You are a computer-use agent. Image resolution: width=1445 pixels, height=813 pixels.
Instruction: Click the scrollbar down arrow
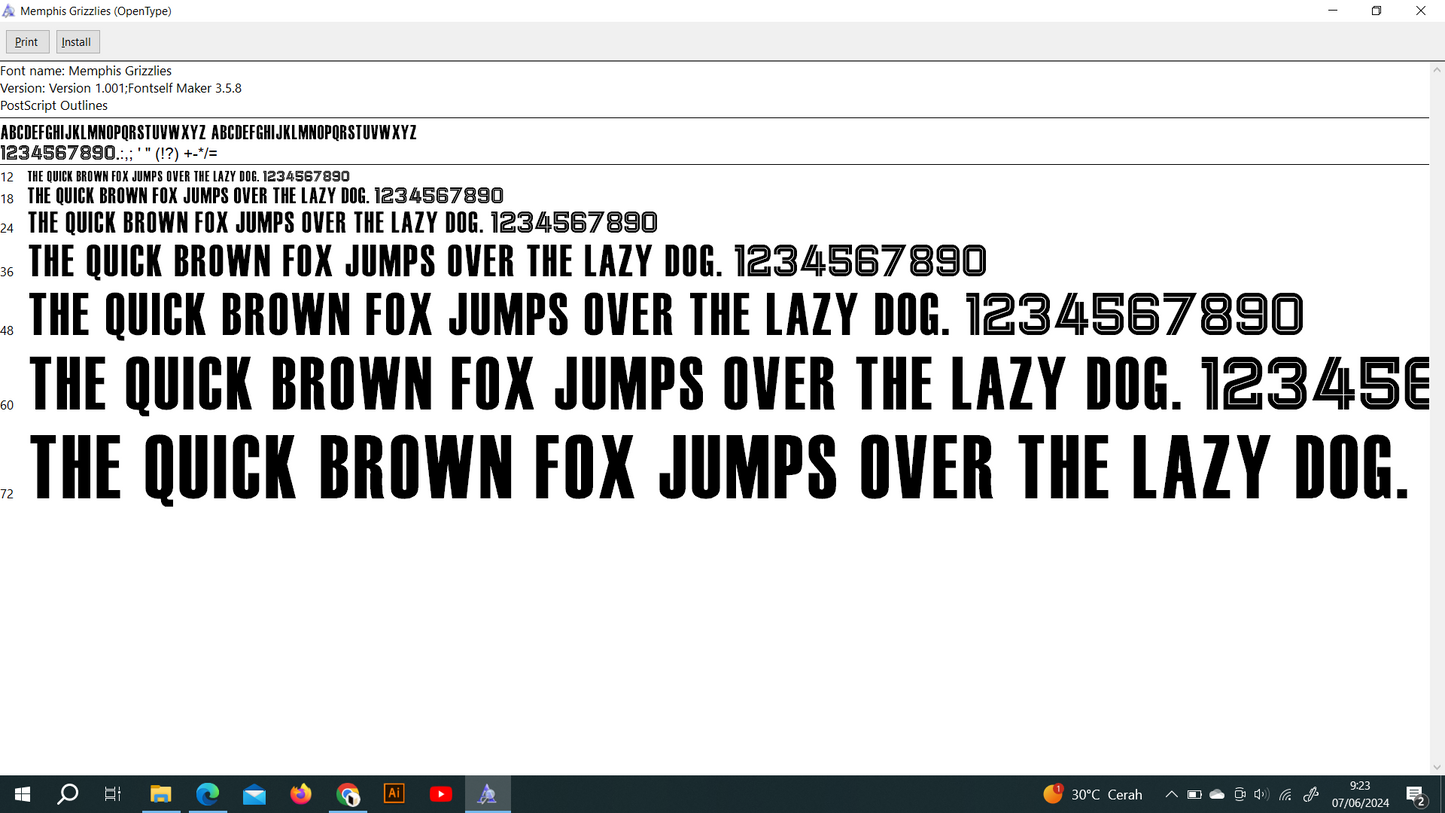1437,767
